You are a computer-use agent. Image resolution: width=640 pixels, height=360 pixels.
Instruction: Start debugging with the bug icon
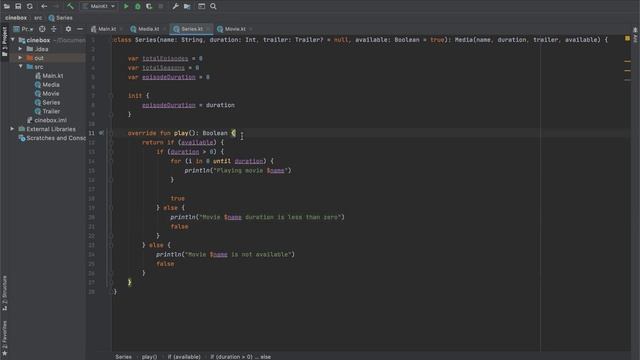(x=138, y=6)
